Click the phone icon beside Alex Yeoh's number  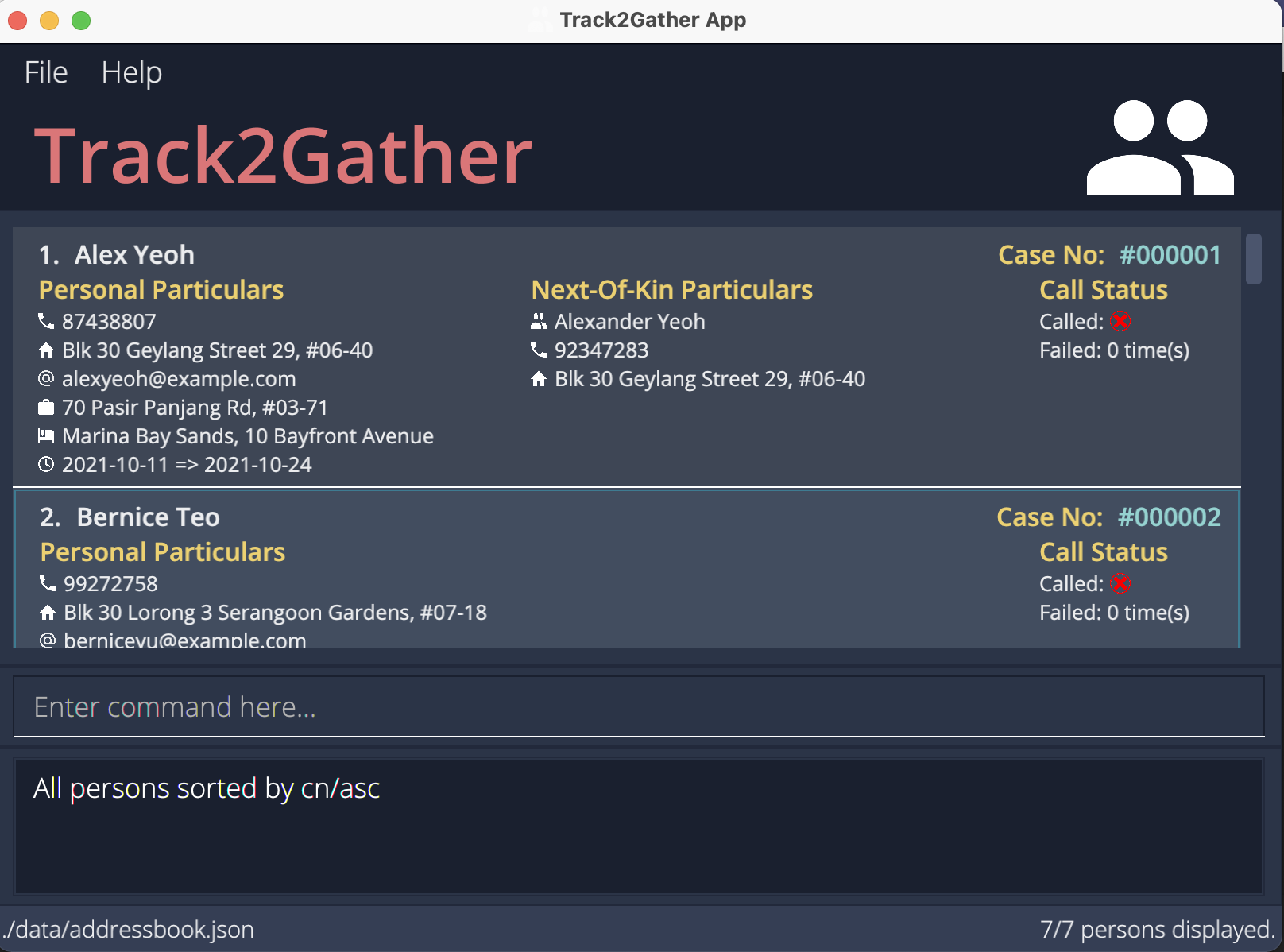[45, 322]
